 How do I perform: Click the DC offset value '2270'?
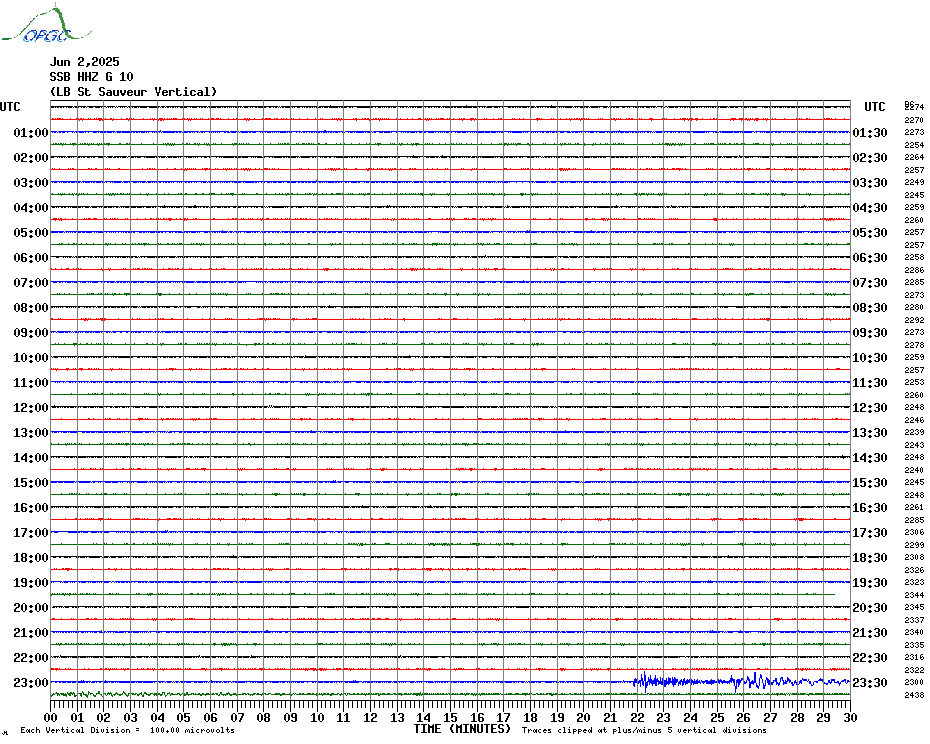point(914,120)
